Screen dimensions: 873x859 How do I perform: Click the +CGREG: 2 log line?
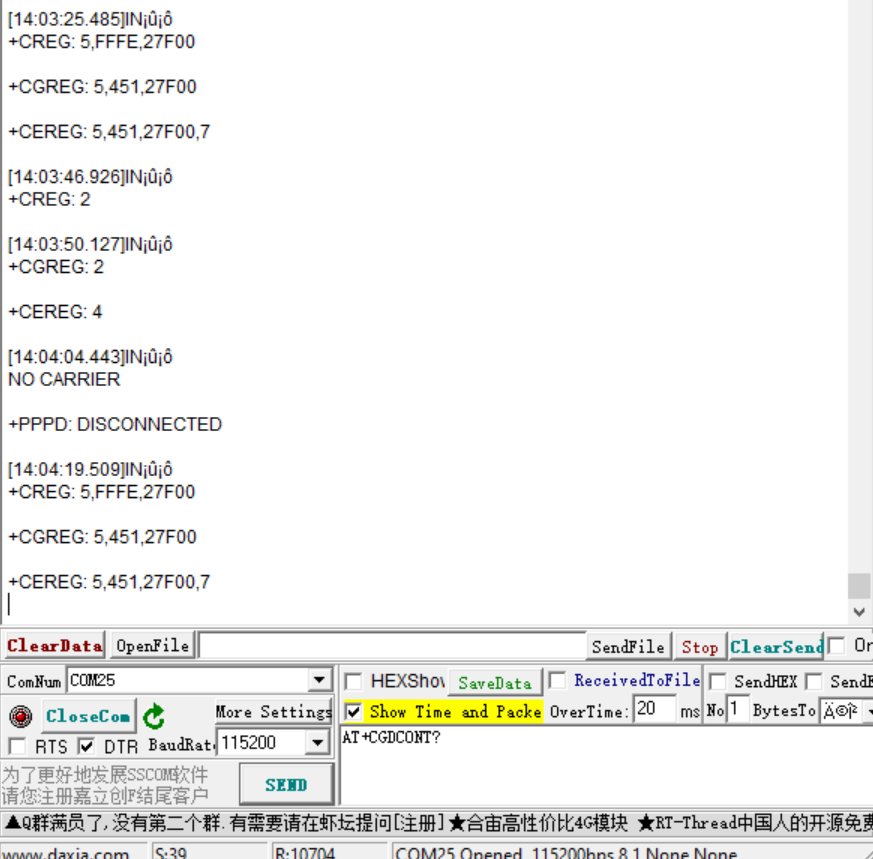(56, 267)
